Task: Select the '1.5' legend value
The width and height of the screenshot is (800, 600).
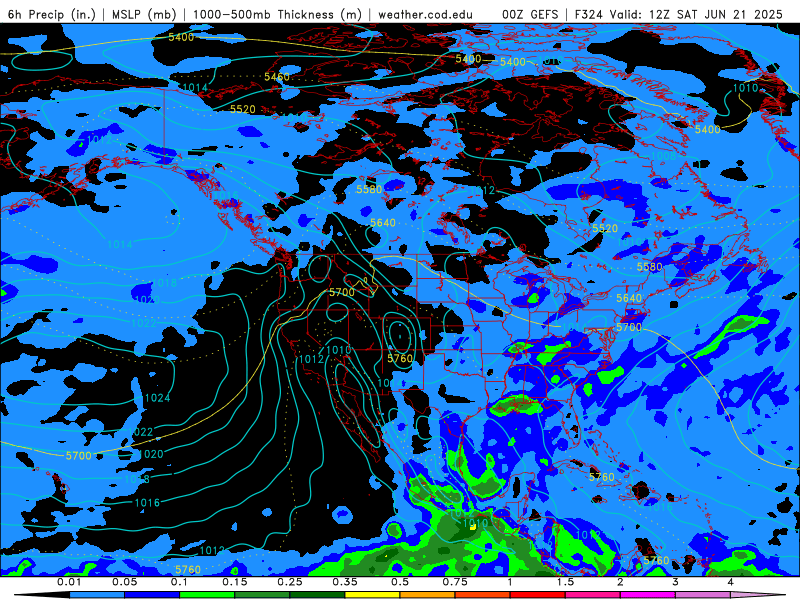Action: [565, 582]
